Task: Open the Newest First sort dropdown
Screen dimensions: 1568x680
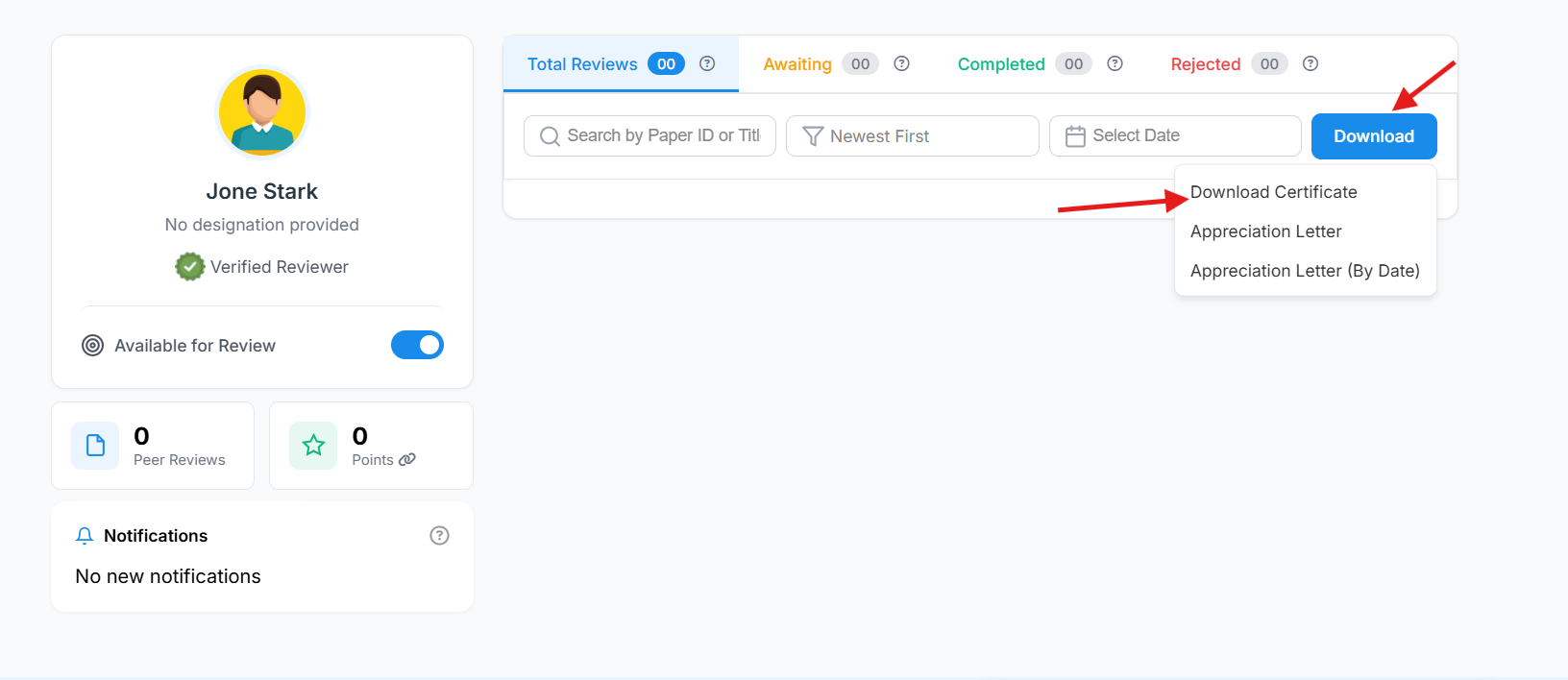Action: 912,135
